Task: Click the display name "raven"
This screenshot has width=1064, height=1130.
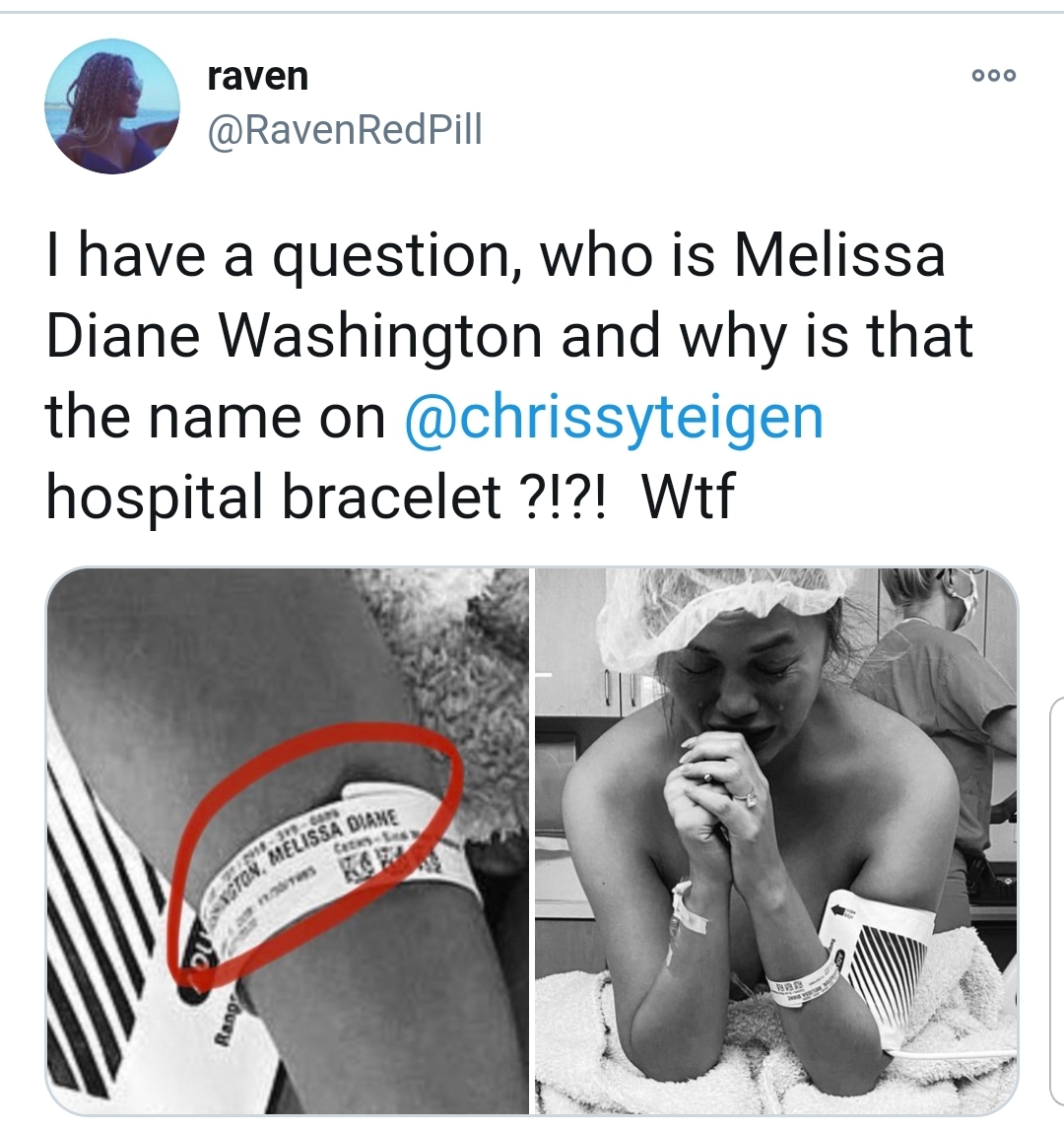Action: click(x=257, y=77)
